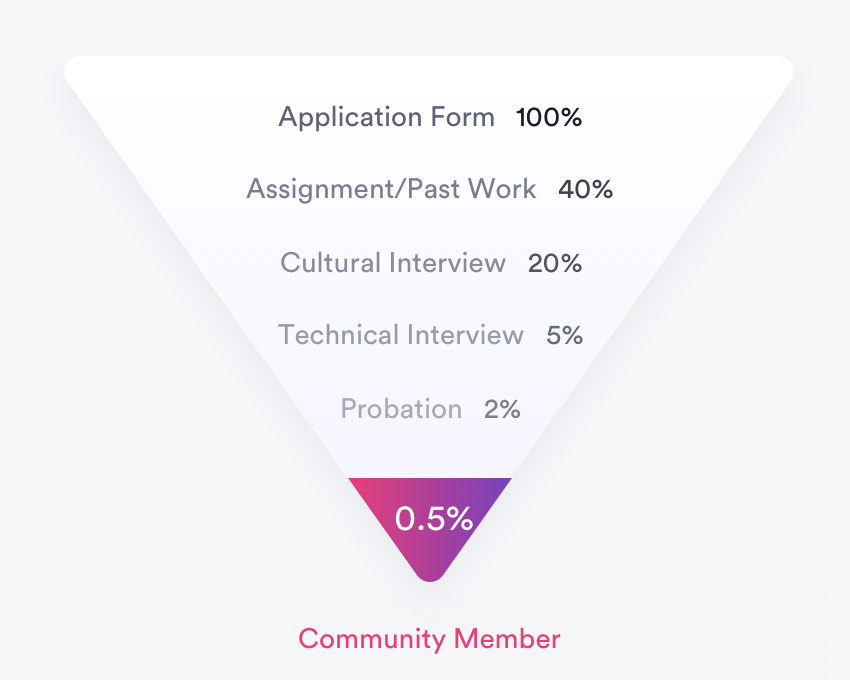
Task: Select the 5% value
Action: [x=564, y=335]
